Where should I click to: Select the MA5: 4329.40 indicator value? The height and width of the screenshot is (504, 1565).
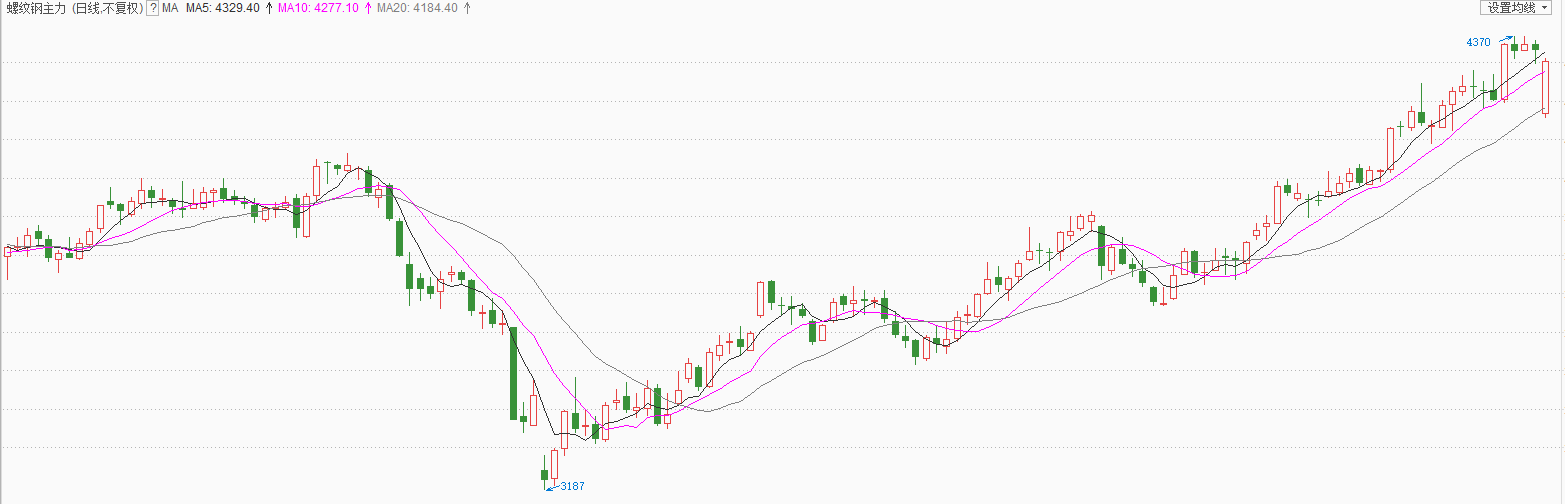[223, 8]
